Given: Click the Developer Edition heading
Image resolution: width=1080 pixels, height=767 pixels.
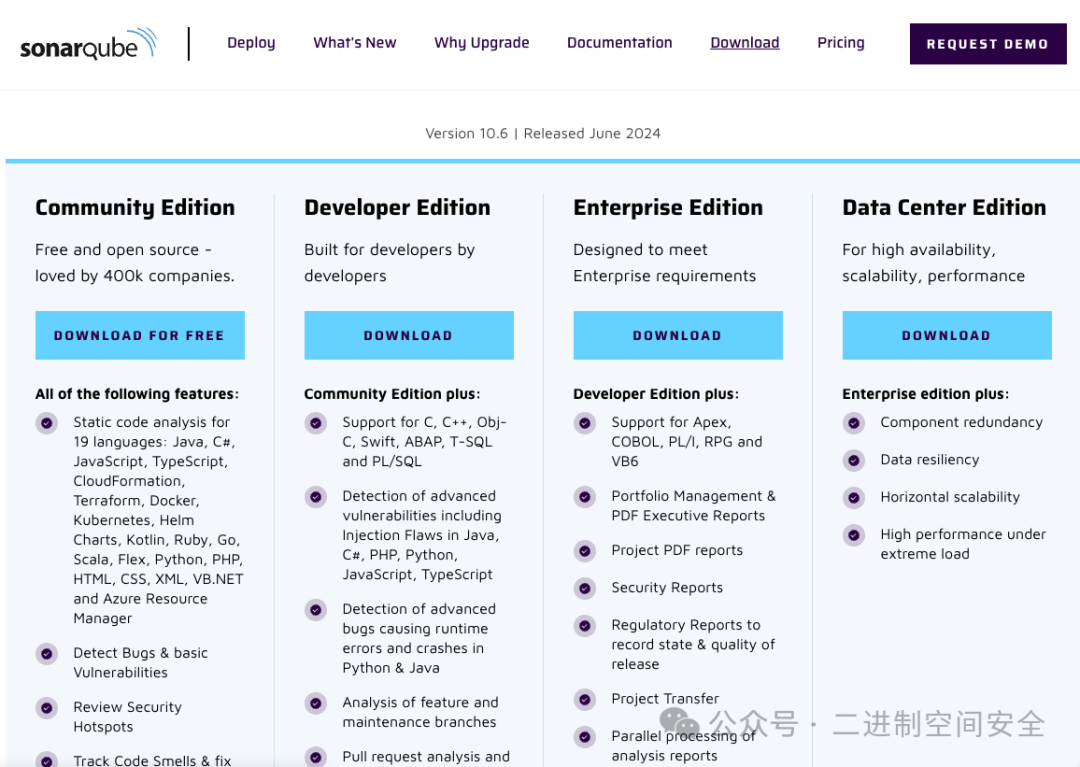Looking at the screenshot, I should coord(397,207).
